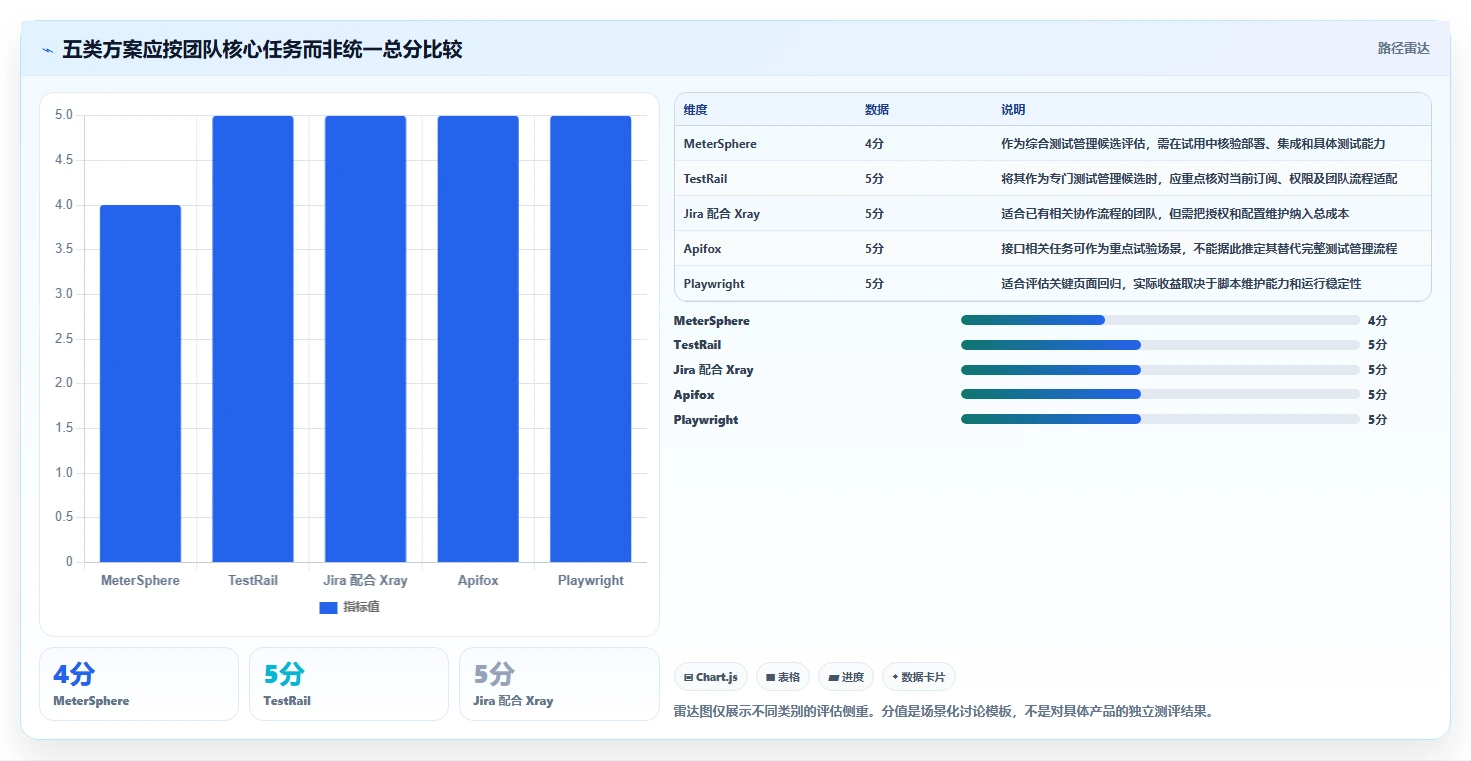Click the Apifox progress bar

pyautogui.click(x=1160, y=395)
